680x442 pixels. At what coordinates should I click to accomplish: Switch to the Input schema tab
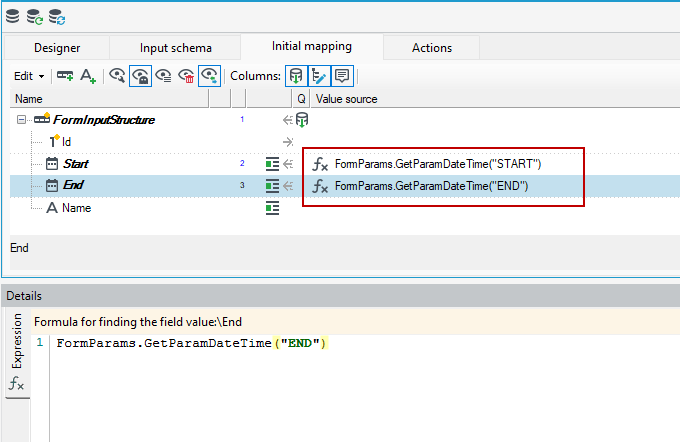tap(175, 48)
